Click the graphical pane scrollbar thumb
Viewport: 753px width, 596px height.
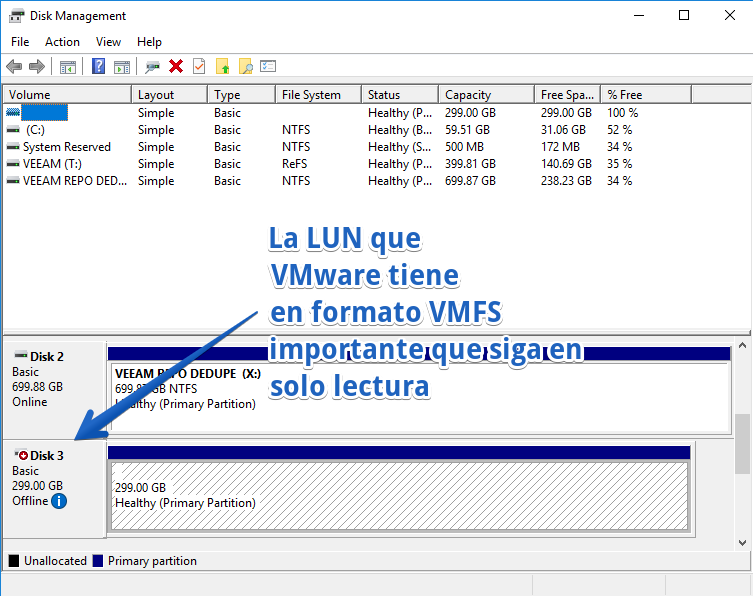tap(742, 444)
